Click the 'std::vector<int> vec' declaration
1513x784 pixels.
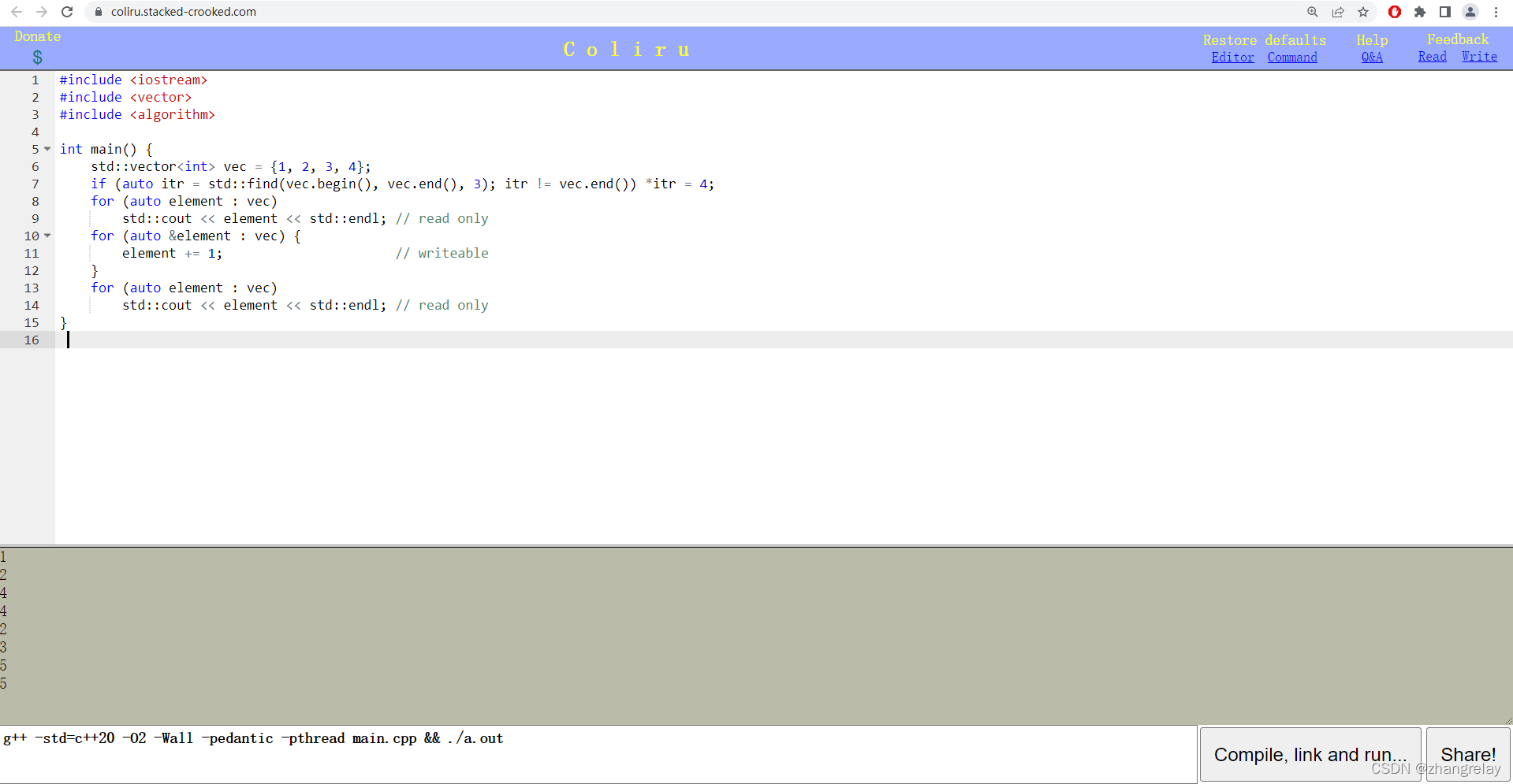(169, 166)
